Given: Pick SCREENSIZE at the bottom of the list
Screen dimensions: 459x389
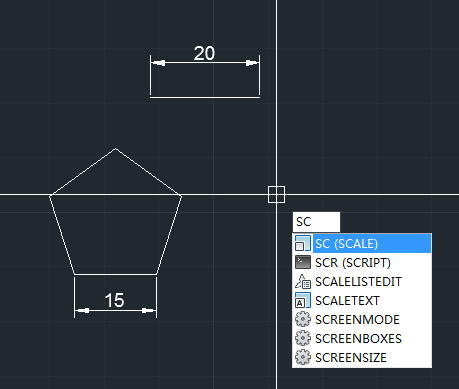Looking at the screenshot, I should tap(362, 358).
